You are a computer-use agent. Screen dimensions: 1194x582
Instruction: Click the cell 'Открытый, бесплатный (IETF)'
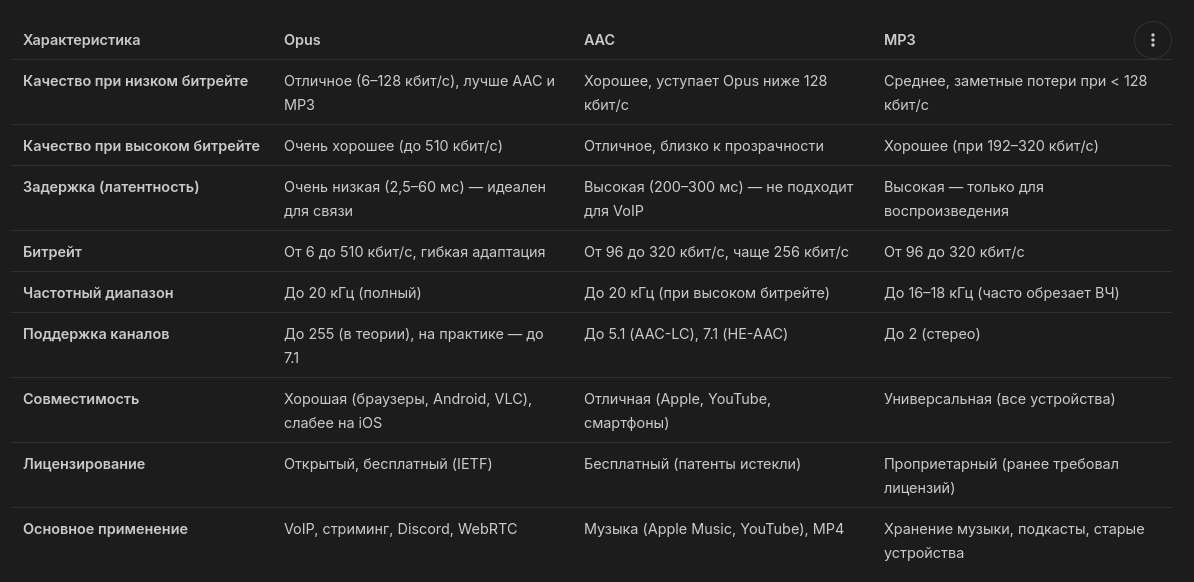click(388, 464)
